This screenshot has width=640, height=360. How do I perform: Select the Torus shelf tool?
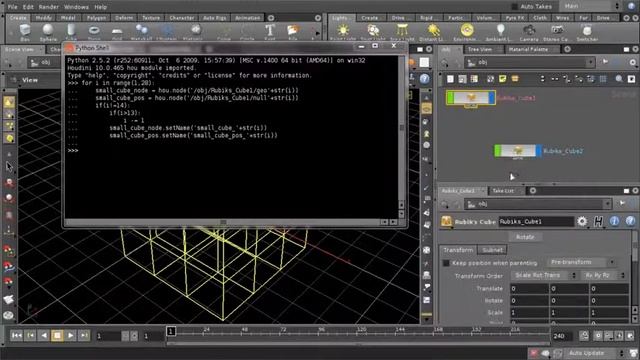tap(94, 32)
